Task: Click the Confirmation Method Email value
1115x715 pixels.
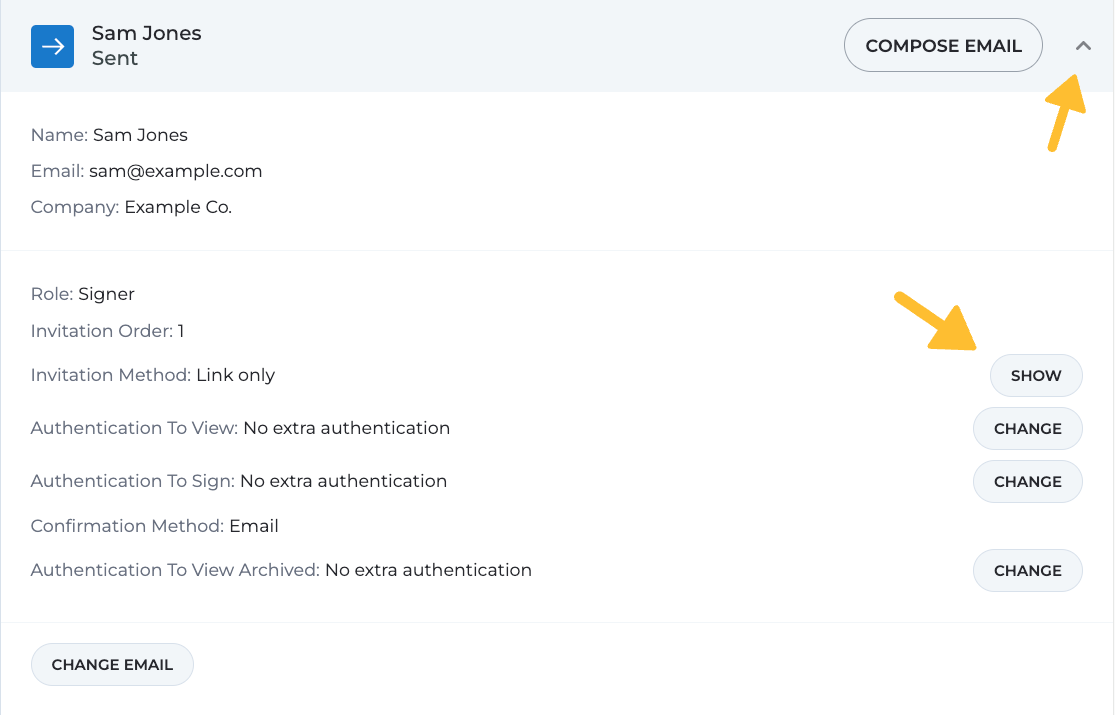Action: [253, 526]
